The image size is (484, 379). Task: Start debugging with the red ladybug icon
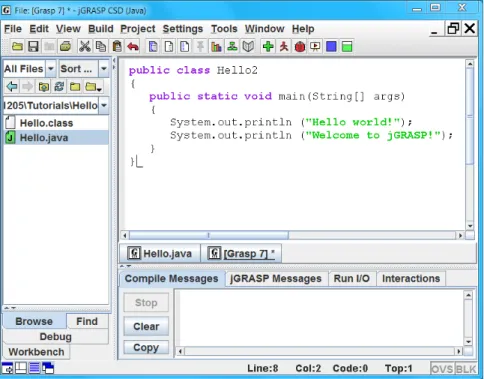pos(300,46)
